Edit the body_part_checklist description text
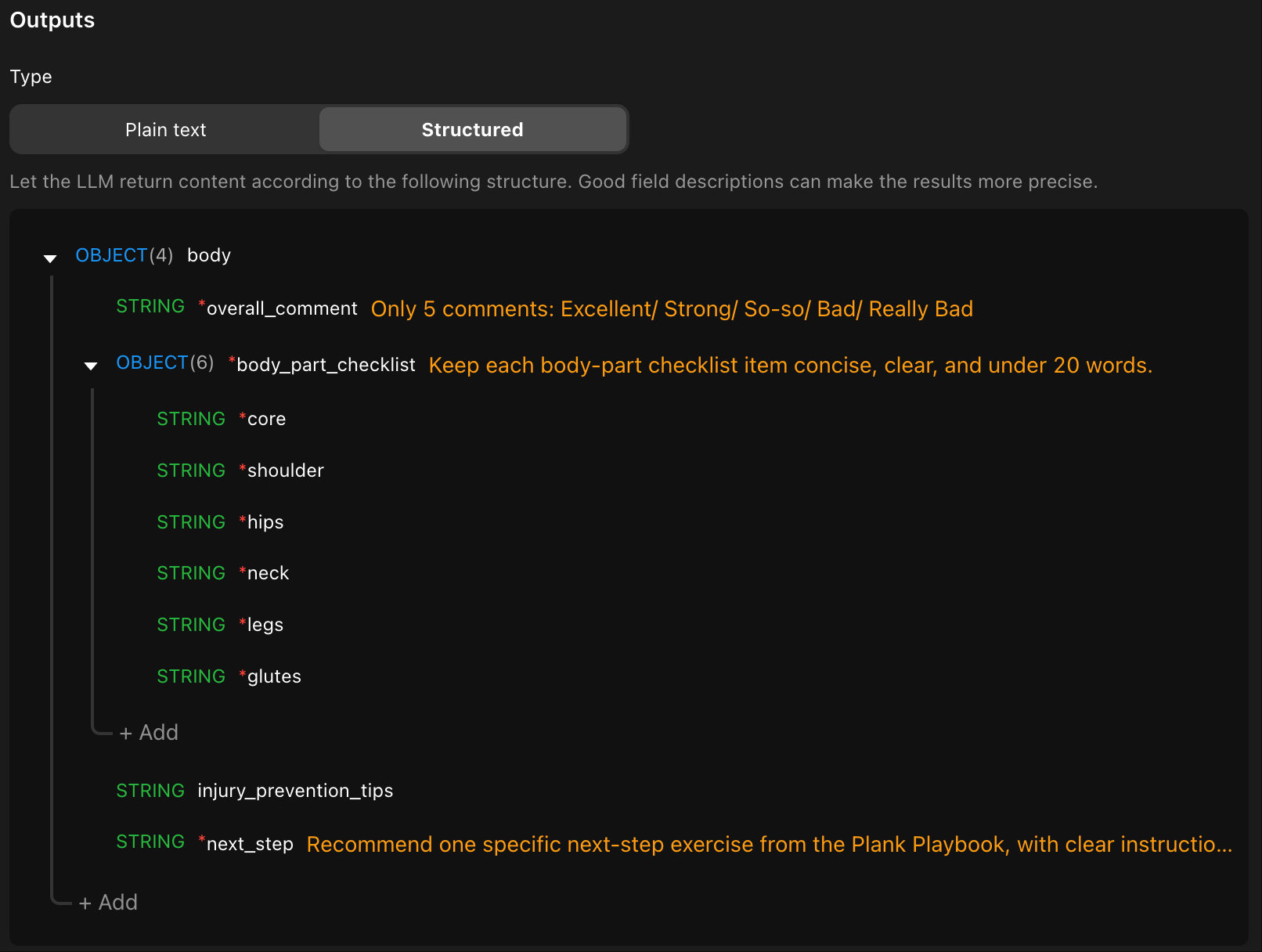This screenshot has height=952, width=1262. click(x=790, y=366)
